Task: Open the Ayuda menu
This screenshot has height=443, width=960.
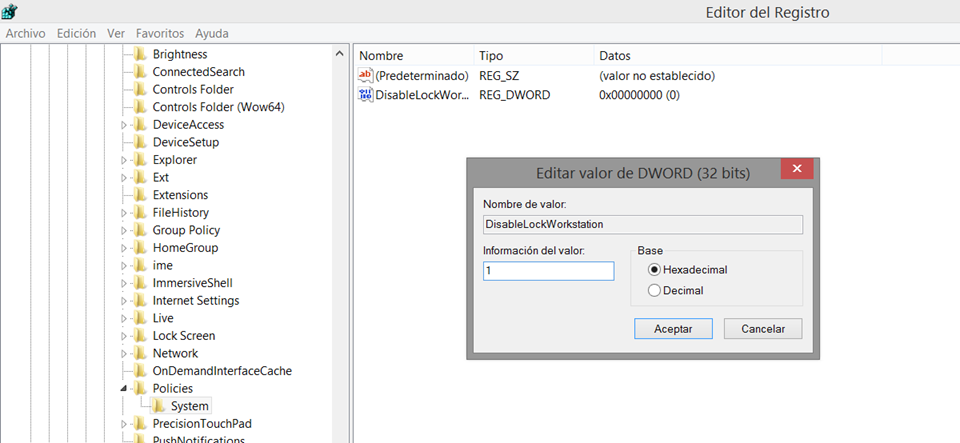Action: (212, 33)
